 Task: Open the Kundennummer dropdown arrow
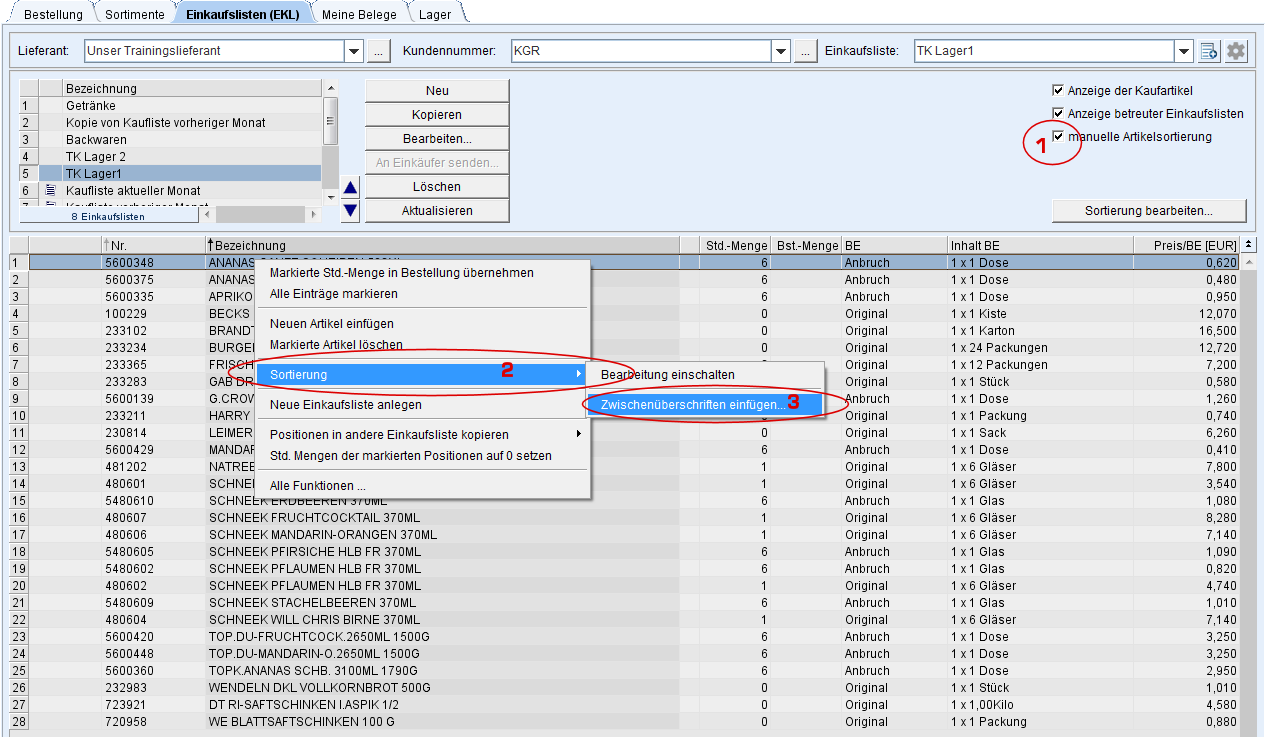point(781,51)
